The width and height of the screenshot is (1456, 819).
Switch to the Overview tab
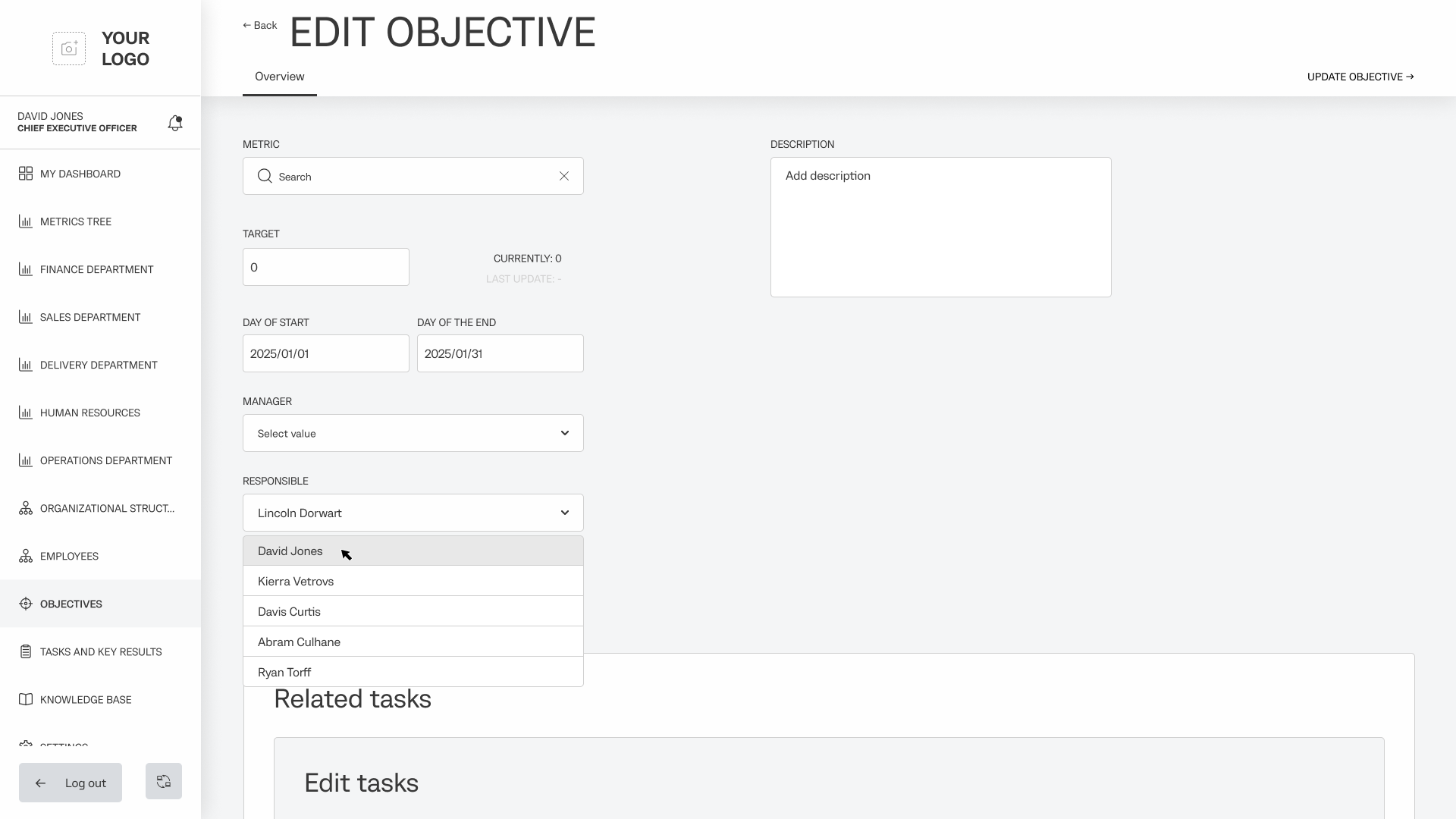point(280,77)
